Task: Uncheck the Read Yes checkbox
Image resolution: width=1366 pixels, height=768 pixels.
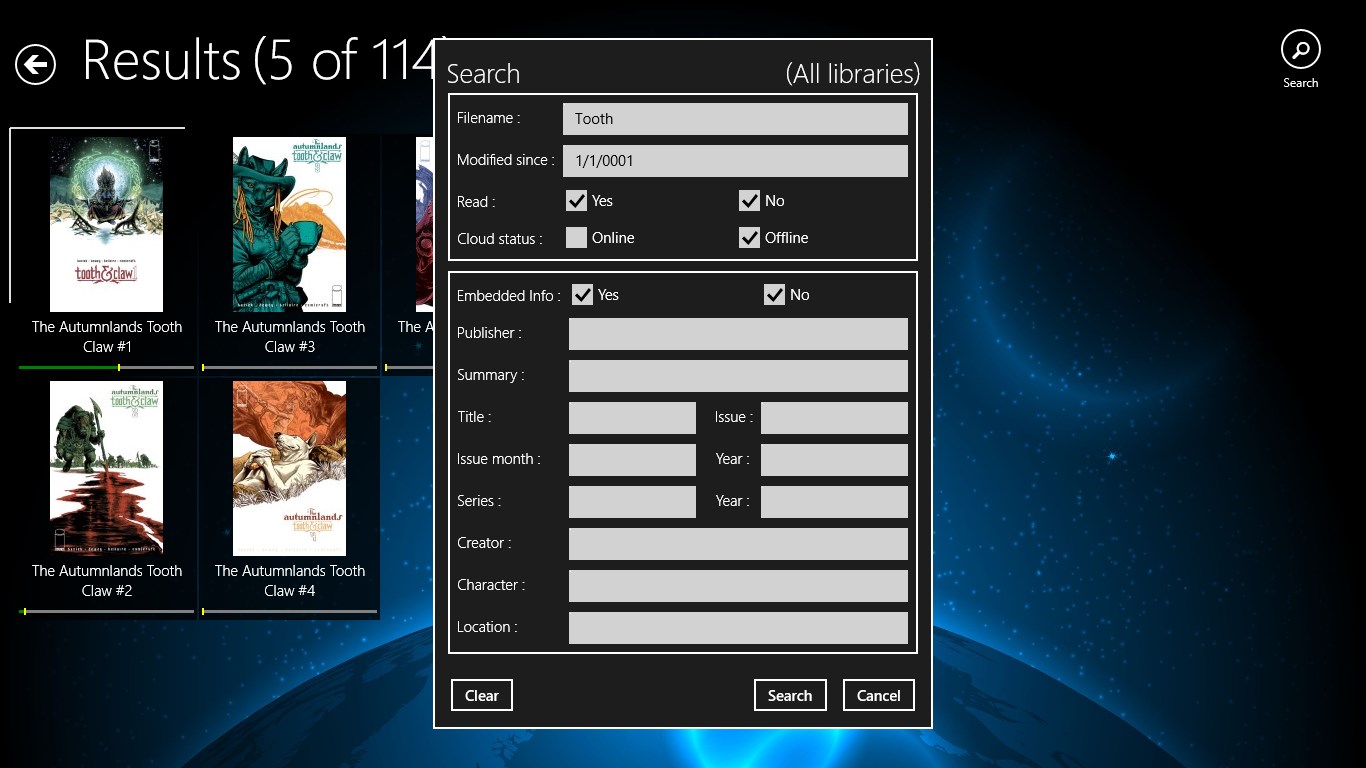Action: click(x=576, y=200)
